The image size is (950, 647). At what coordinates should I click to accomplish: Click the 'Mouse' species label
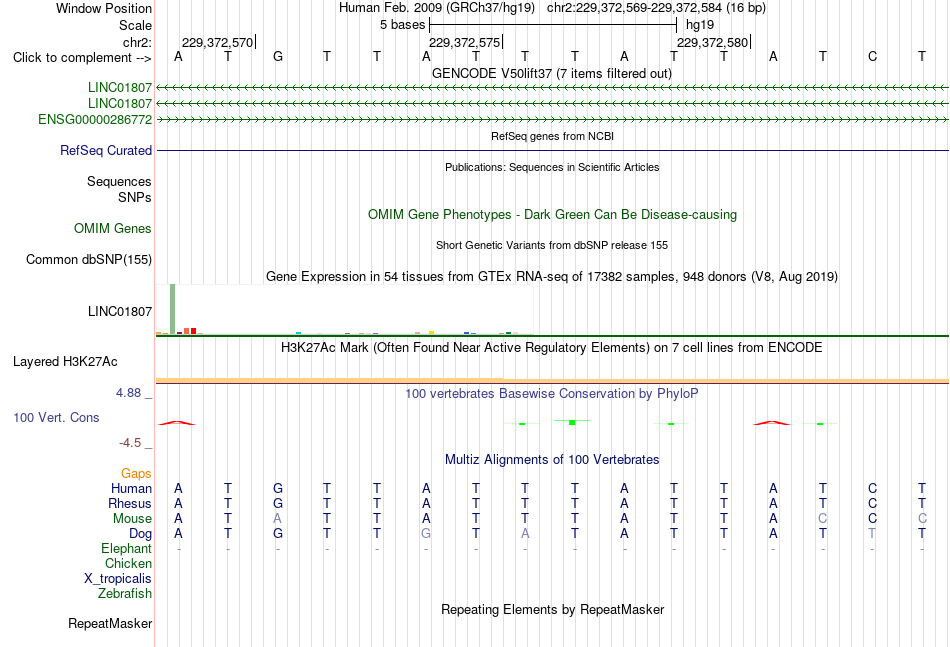pos(132,519)
